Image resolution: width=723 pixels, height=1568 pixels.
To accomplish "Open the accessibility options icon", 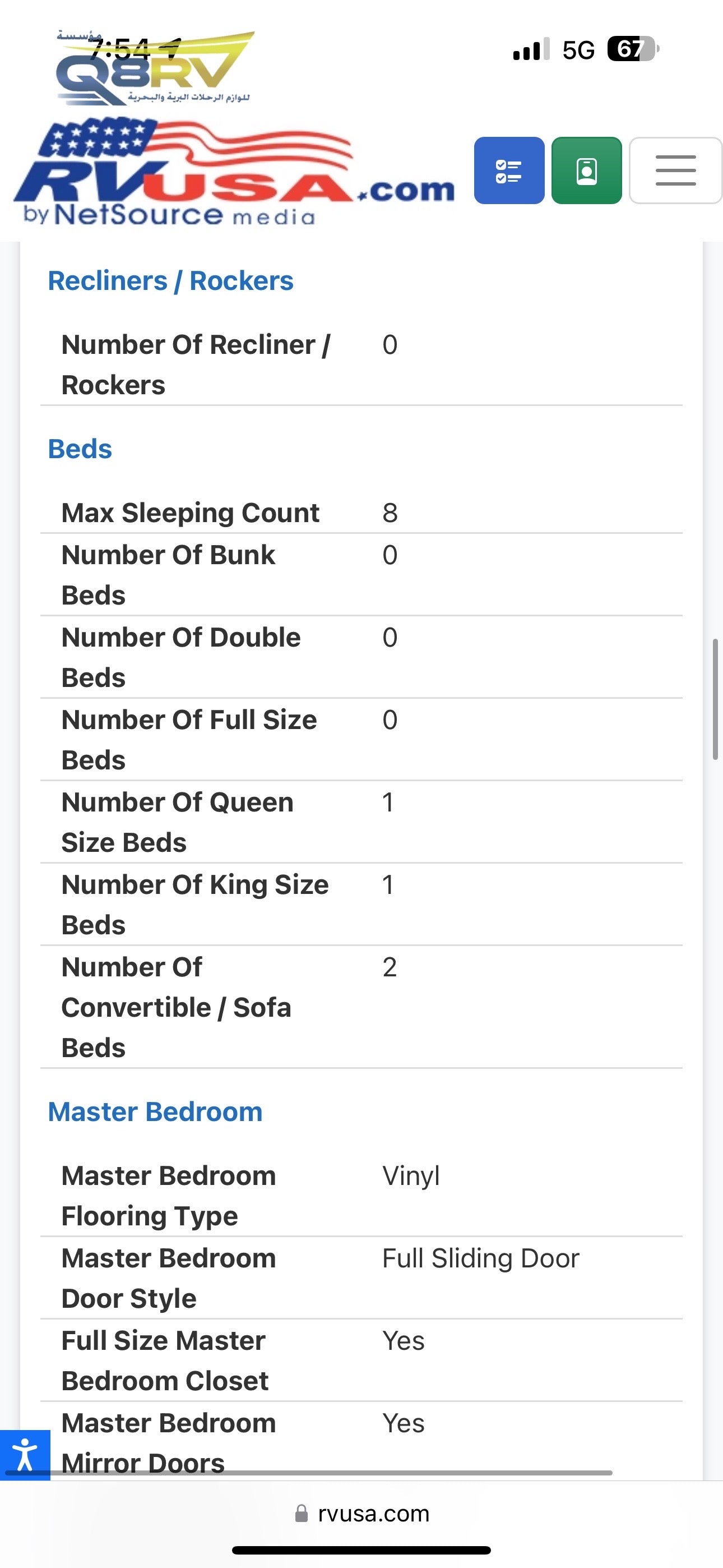I will point(24,1455).
